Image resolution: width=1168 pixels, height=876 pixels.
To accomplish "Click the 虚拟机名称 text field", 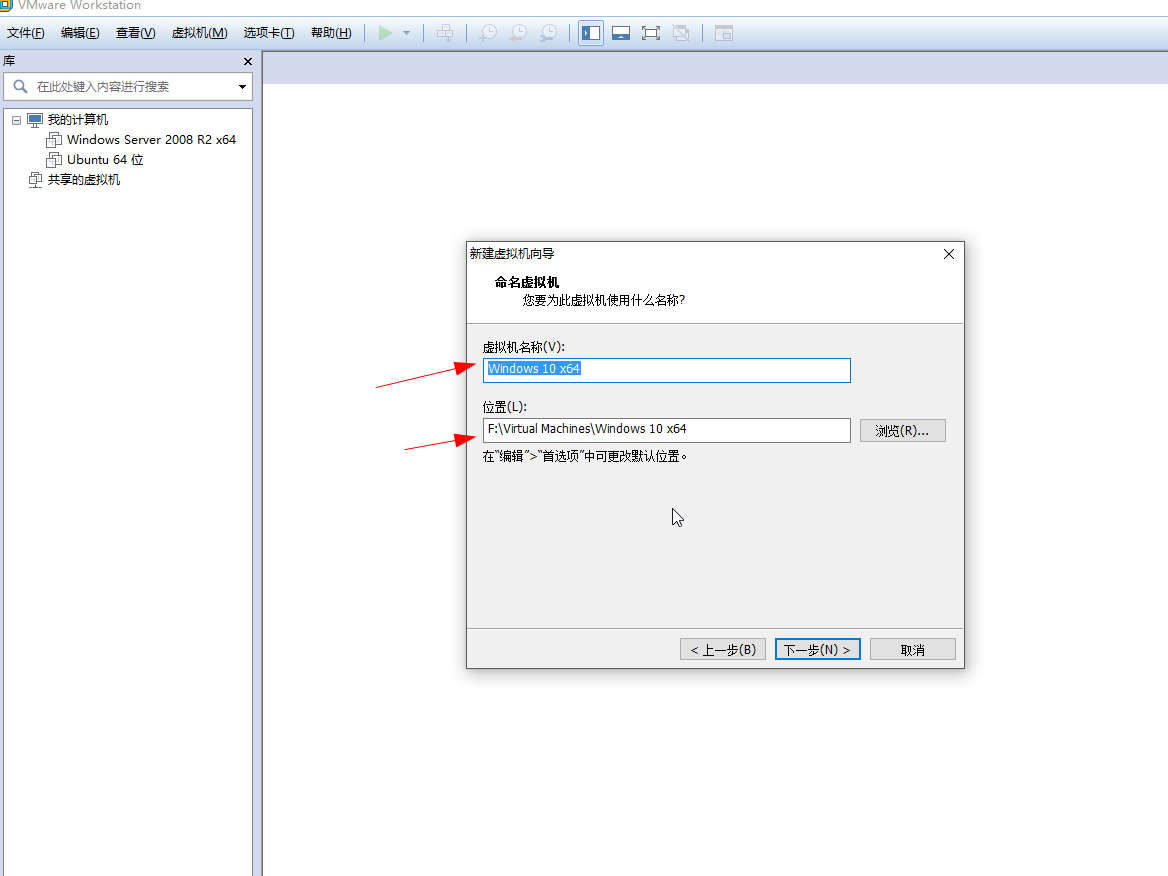I will (666, 370).
